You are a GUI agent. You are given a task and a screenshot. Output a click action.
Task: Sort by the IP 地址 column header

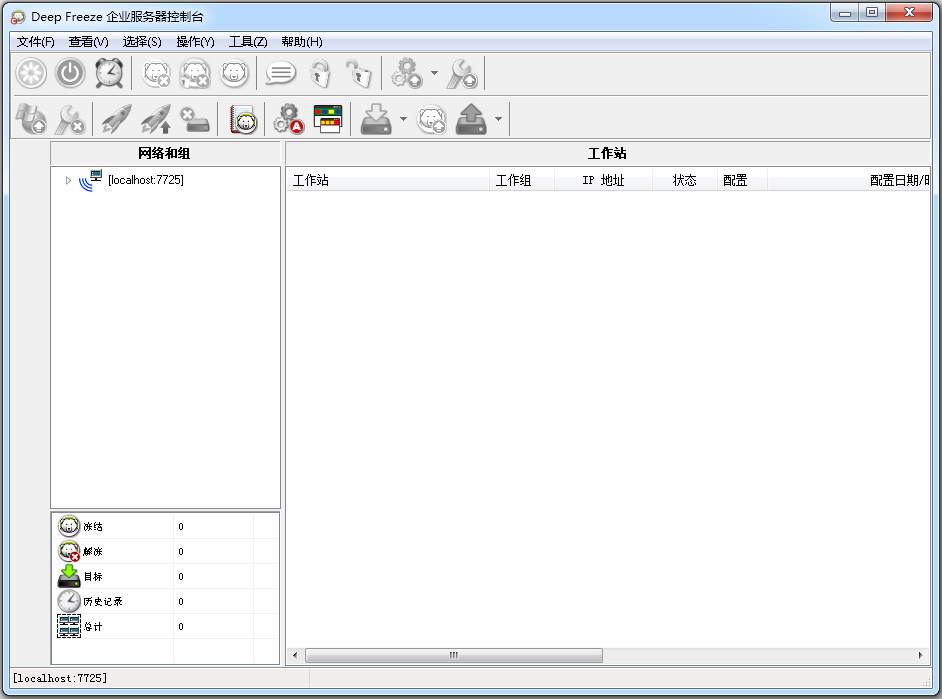pos(603,180)
